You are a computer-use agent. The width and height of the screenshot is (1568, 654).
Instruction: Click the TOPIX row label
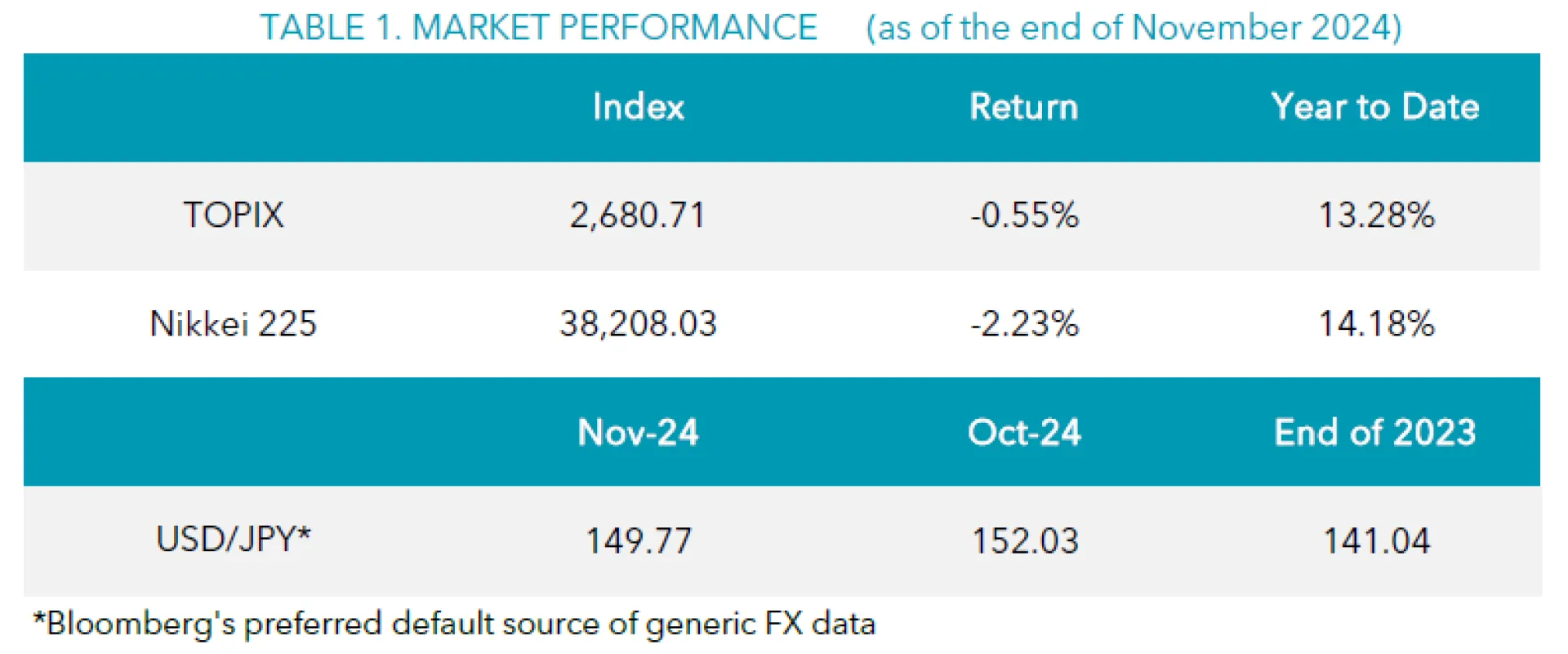coord(234,216)
